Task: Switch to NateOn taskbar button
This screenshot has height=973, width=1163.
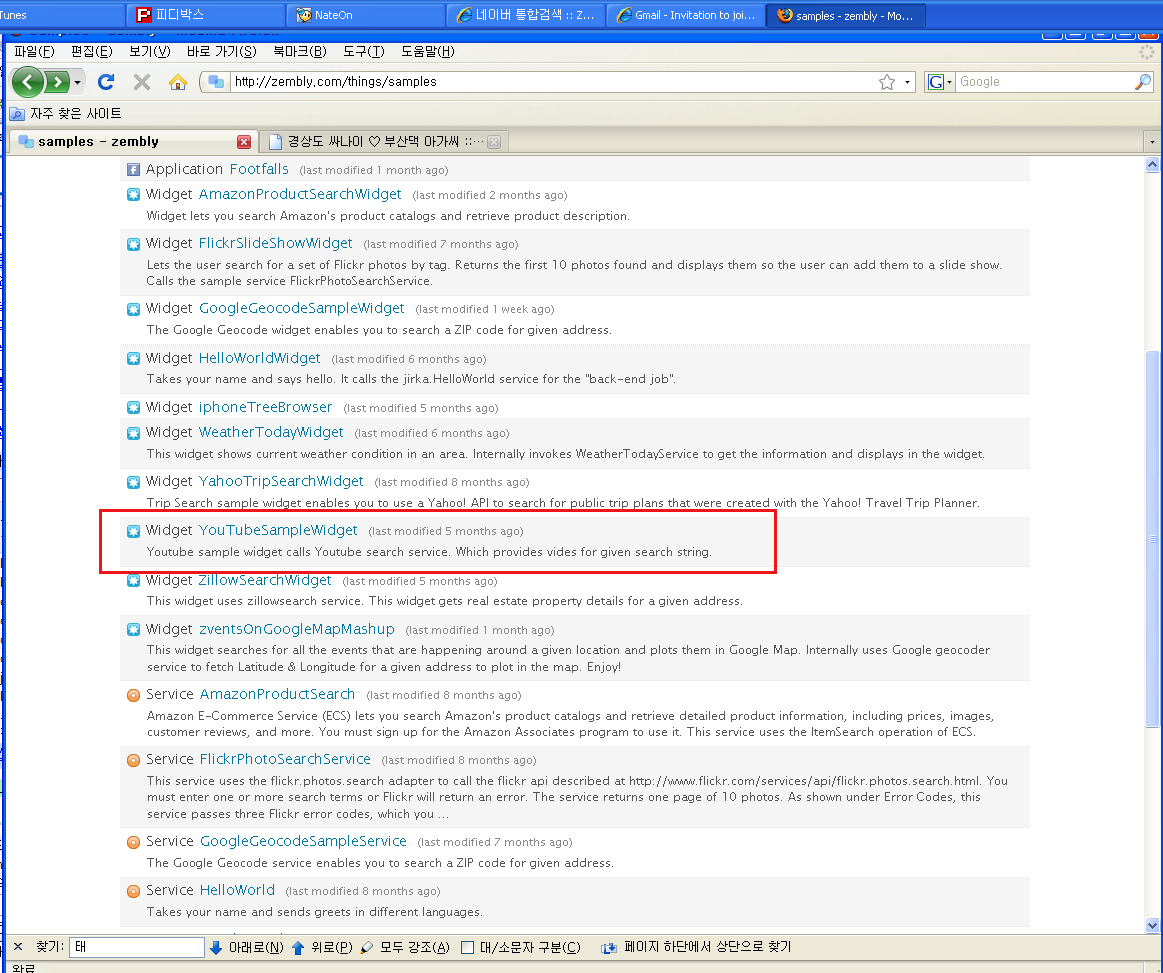Action: coord(366,15)
